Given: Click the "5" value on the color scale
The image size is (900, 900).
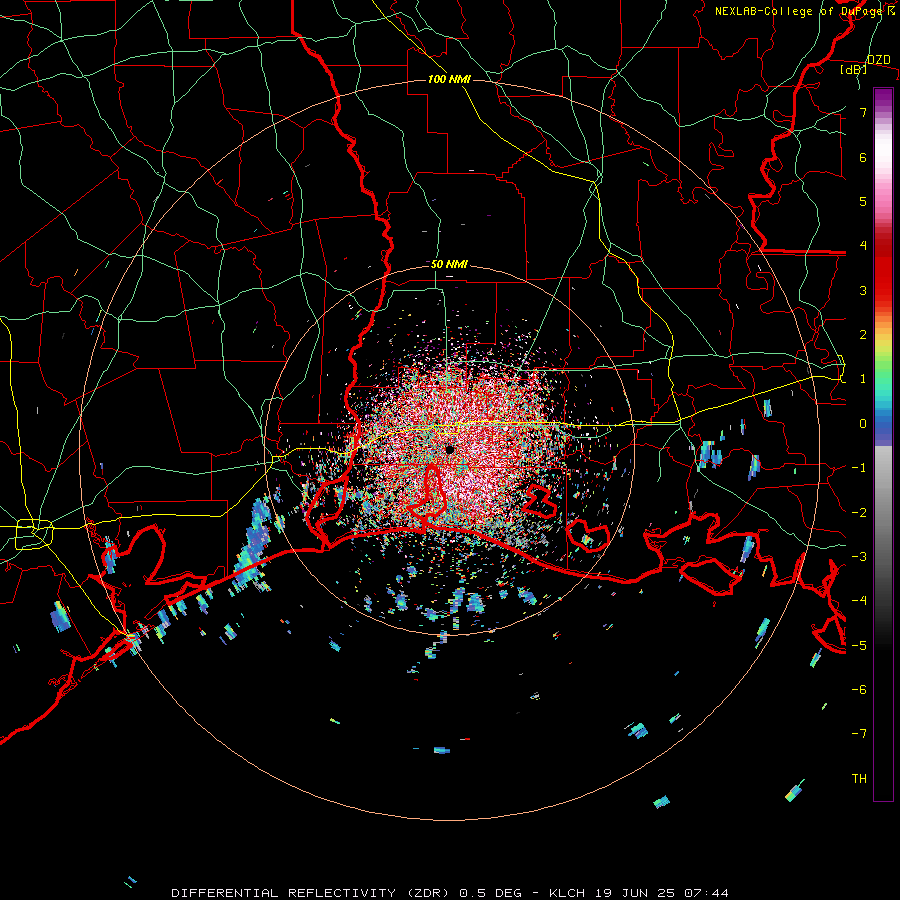Looking at the screenshot, I should pyautogui.click(x=863, y=201).
